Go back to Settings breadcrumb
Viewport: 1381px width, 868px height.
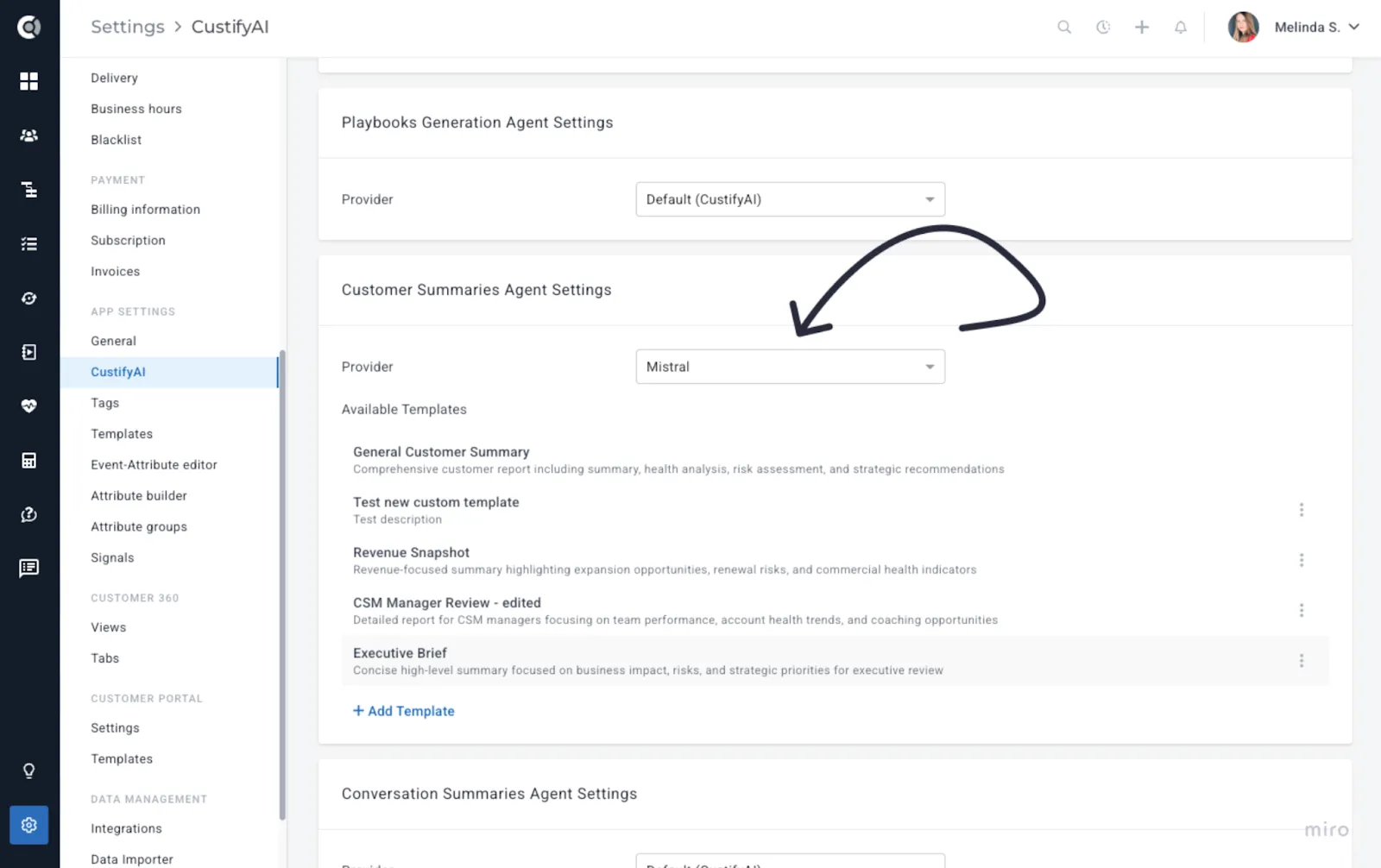(x=128, y=27)
